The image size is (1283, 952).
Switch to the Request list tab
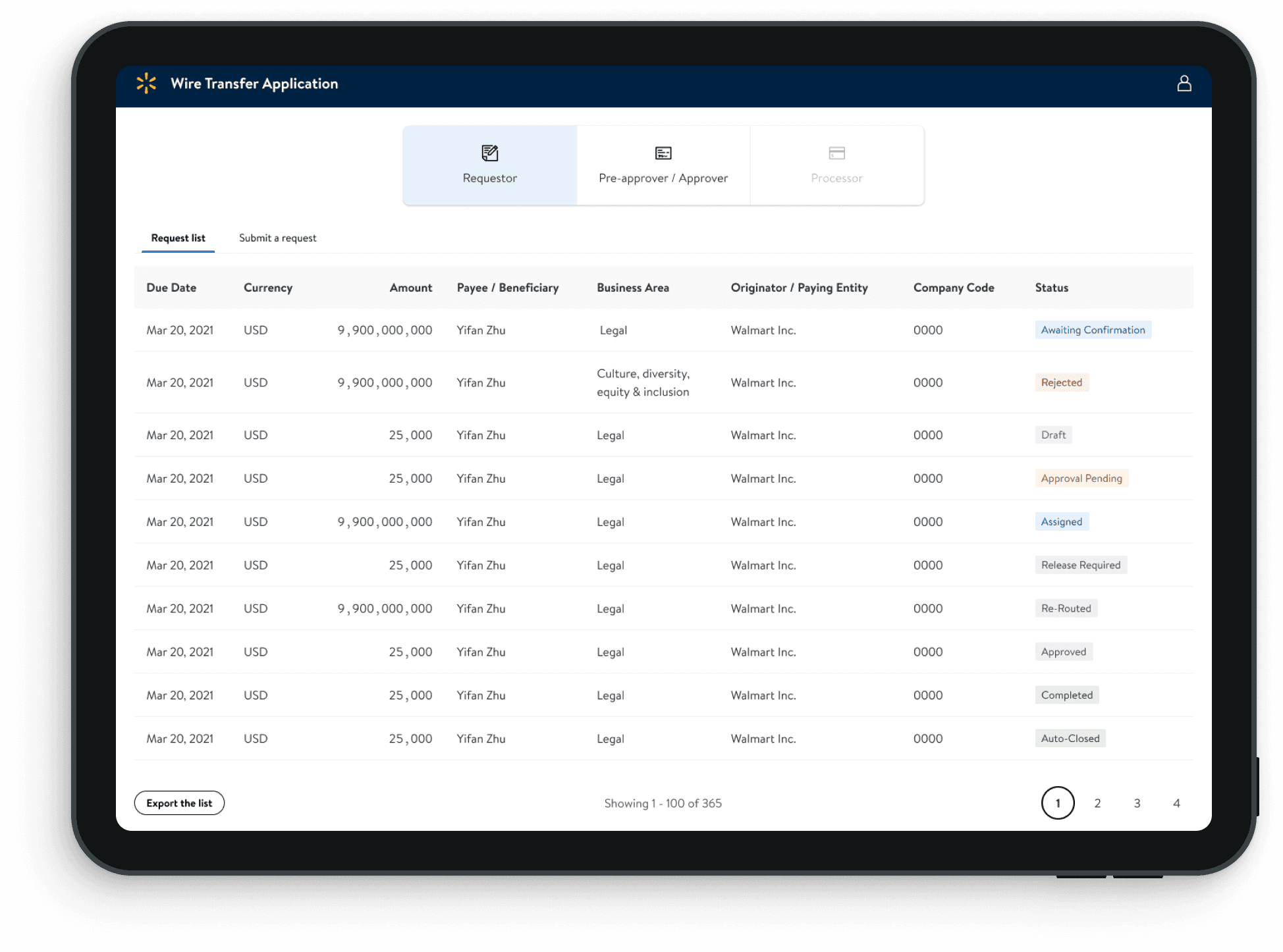tap(178, 238)
